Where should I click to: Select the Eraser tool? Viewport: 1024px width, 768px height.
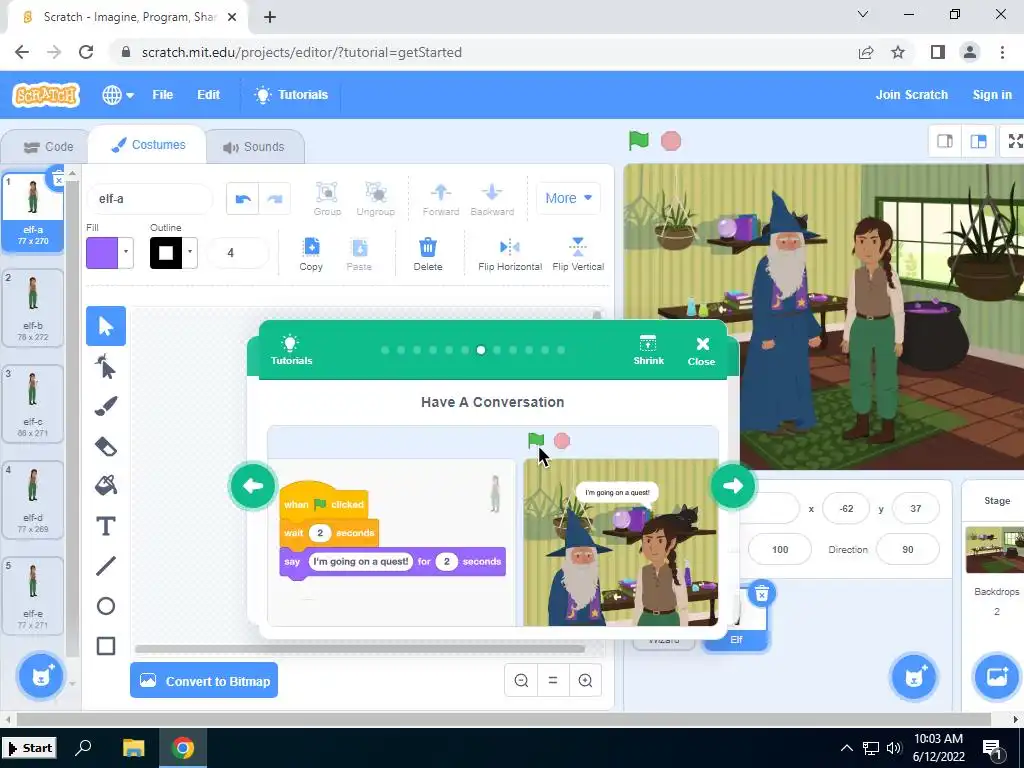[106, 446]
